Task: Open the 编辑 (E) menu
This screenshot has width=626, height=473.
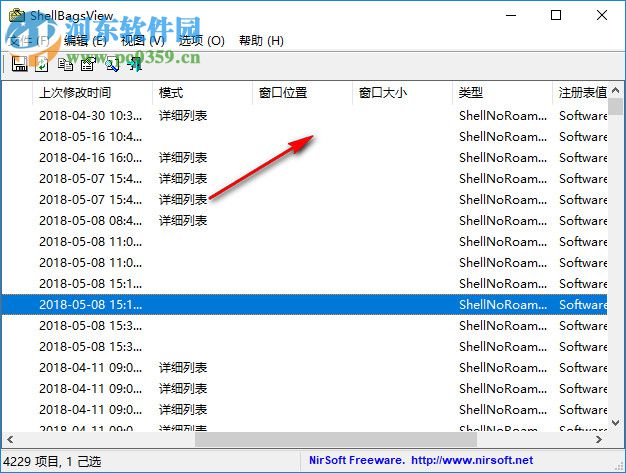Action: pyautogui.click(x=85, y=40)
